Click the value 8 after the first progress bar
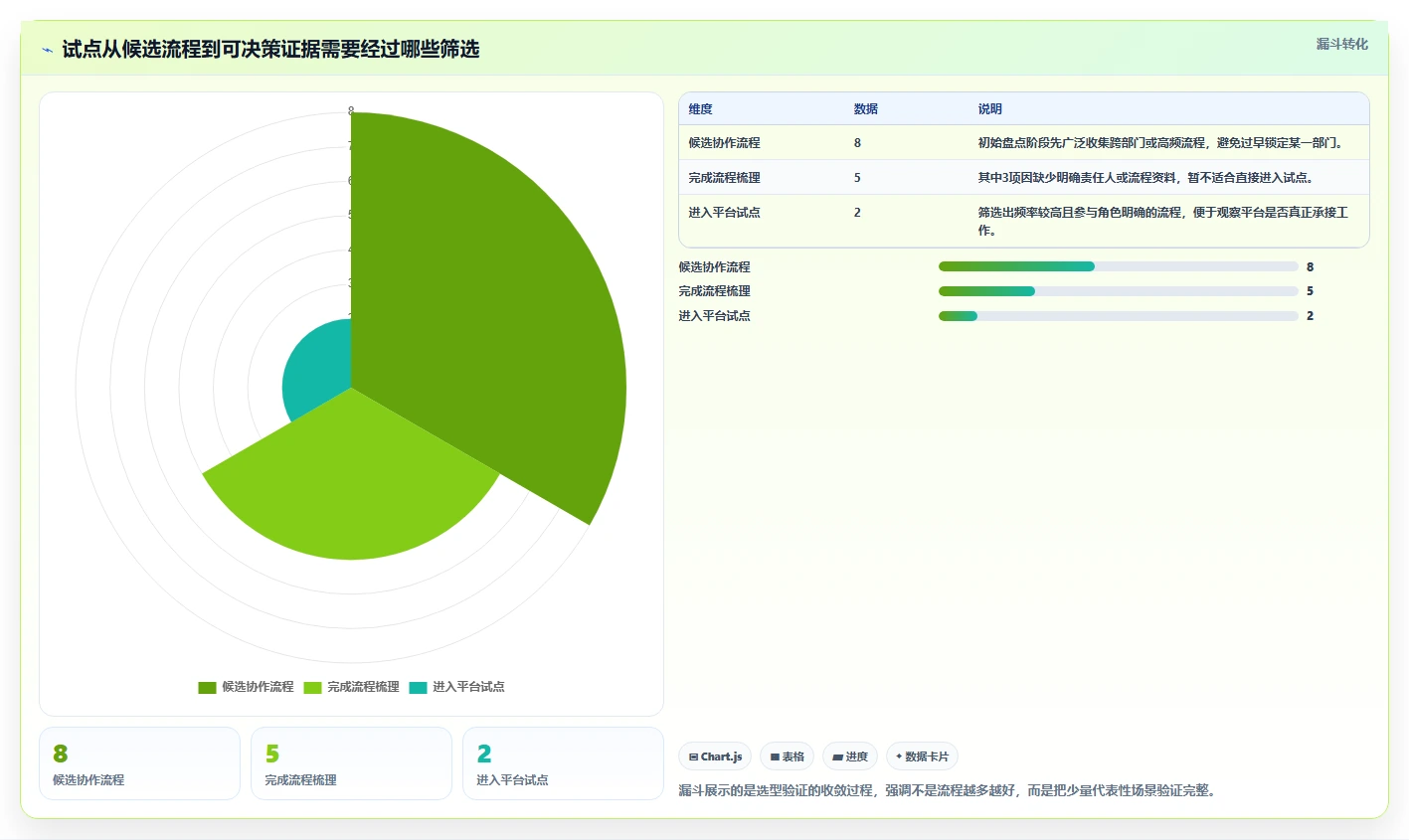This screenshot has height=840, width=1409. [1310, 267]
